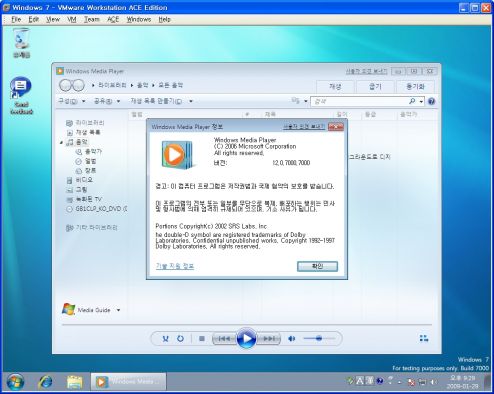This screenshot has height=394, width=494.
Task: Switch to Now Playing mode icon
Action: pos(424,338)
